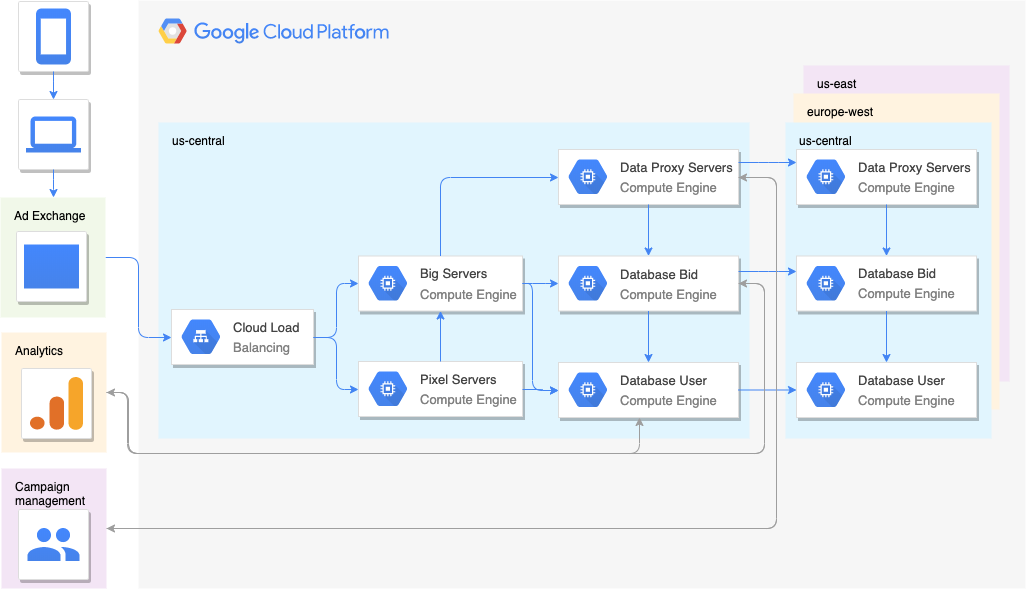The width and height of the screenshot is (1026, 589).
Task: Click middle-region 'Database Bid' text
Action: 659,274
